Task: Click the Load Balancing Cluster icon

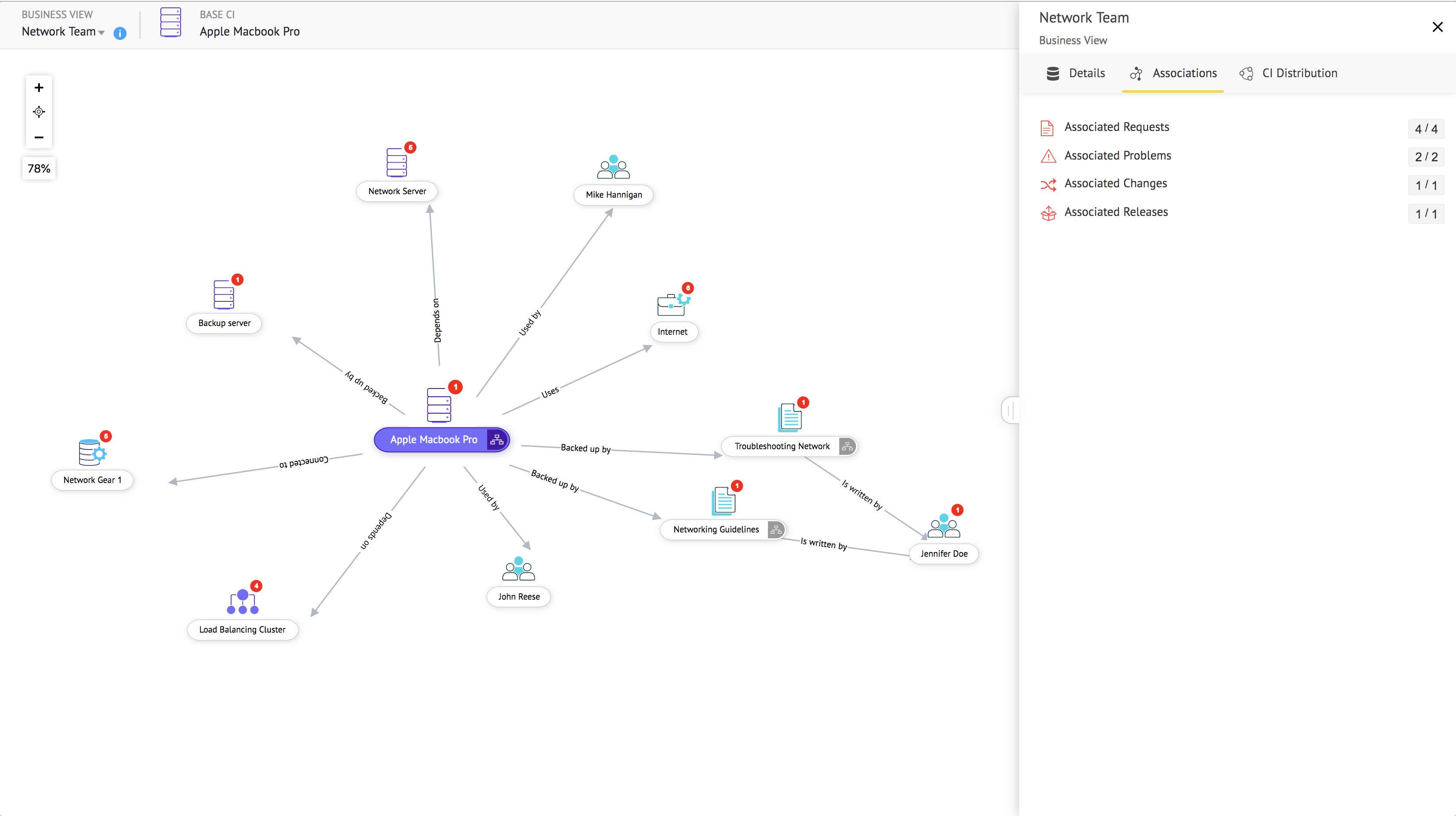Action: coord(243,603)
